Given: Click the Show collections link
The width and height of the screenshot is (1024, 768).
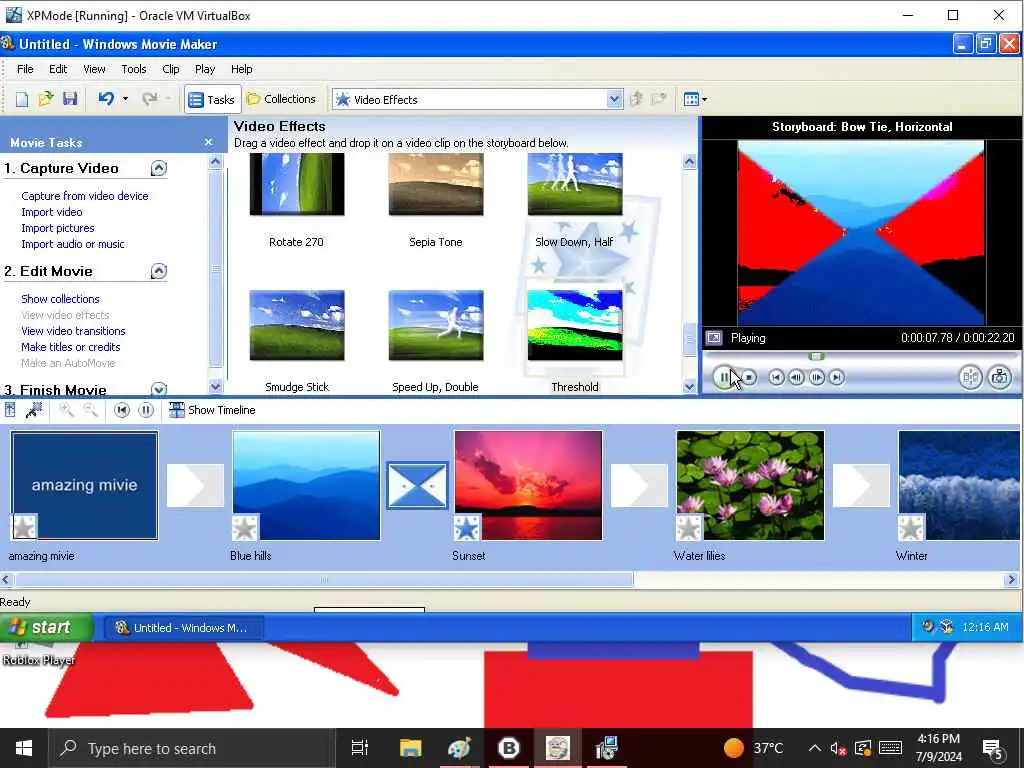Looking at the screenshot, I should [60, 299].
